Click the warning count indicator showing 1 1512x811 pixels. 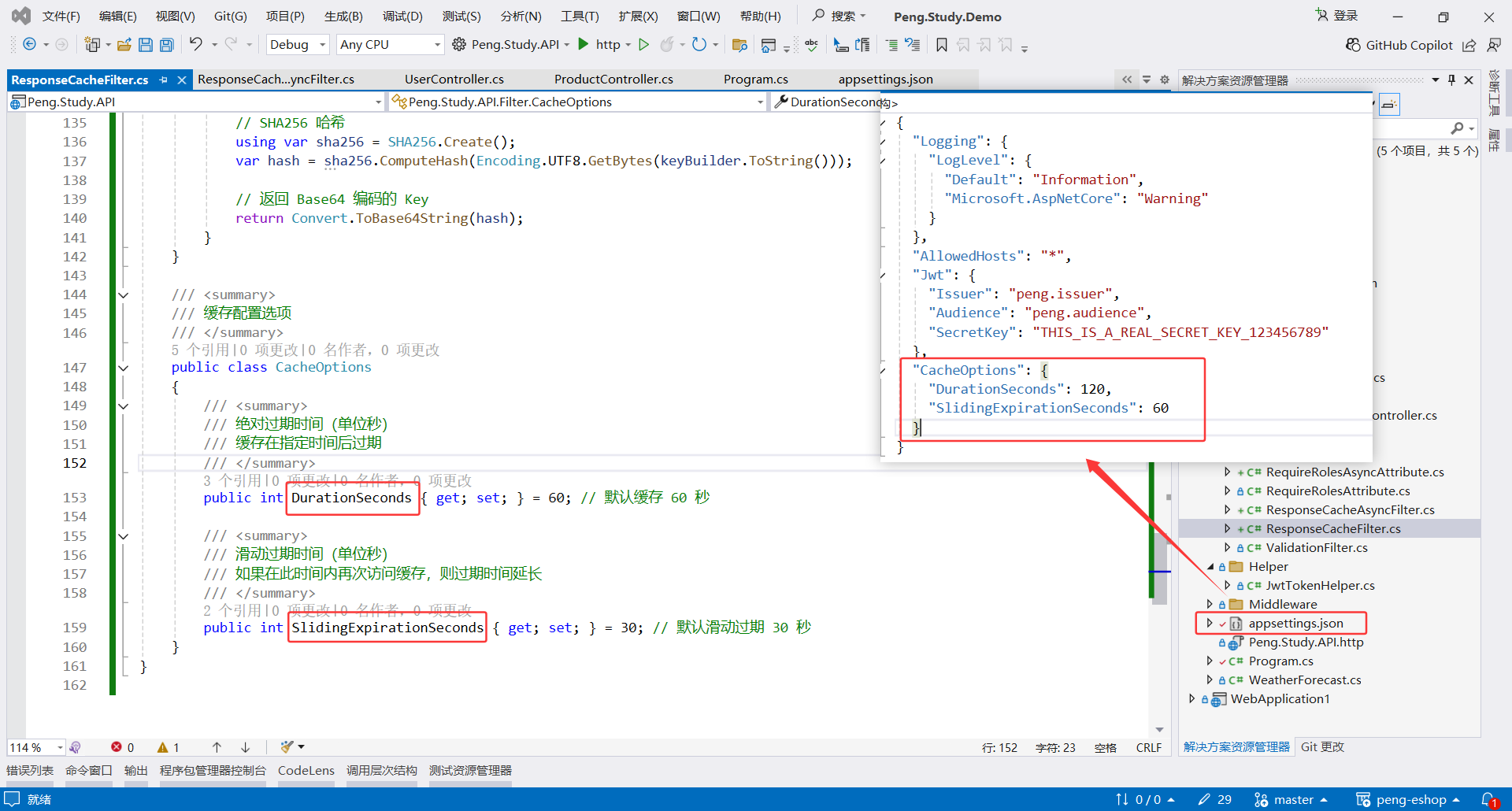(x=169, y=747)
